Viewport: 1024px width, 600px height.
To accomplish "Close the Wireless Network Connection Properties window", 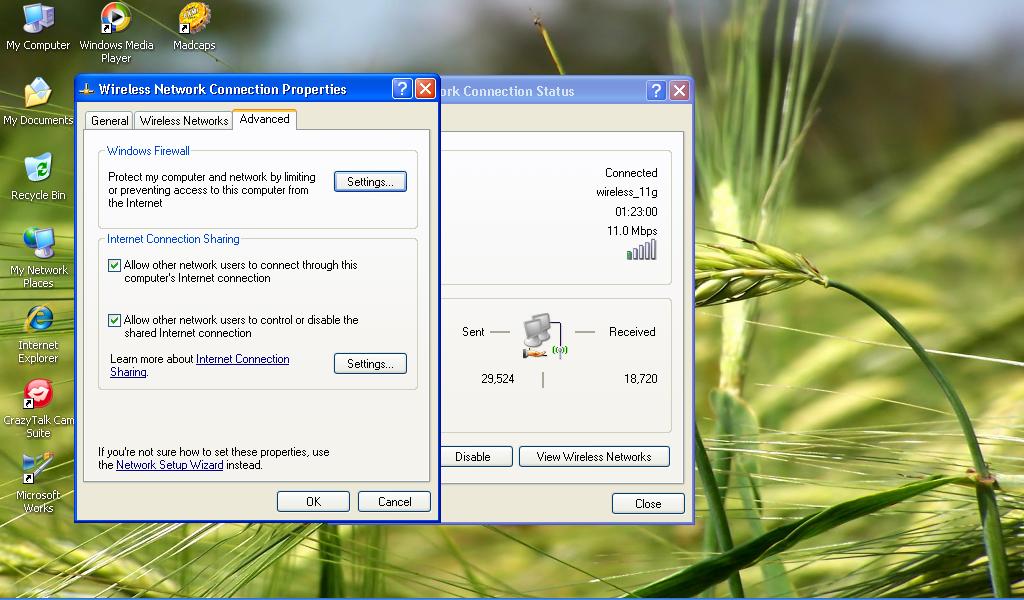I will click(x=425, y=89).
